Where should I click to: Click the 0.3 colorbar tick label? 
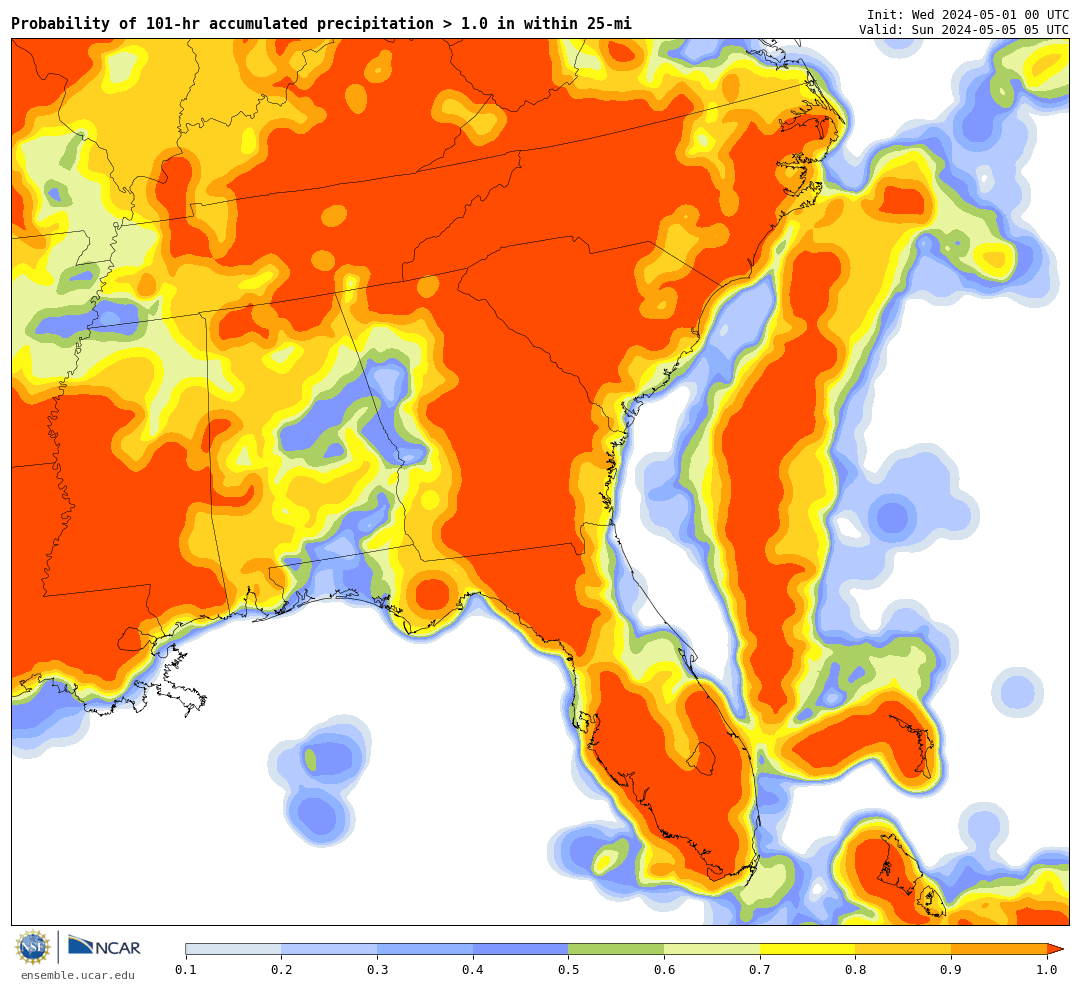(377, 969)
